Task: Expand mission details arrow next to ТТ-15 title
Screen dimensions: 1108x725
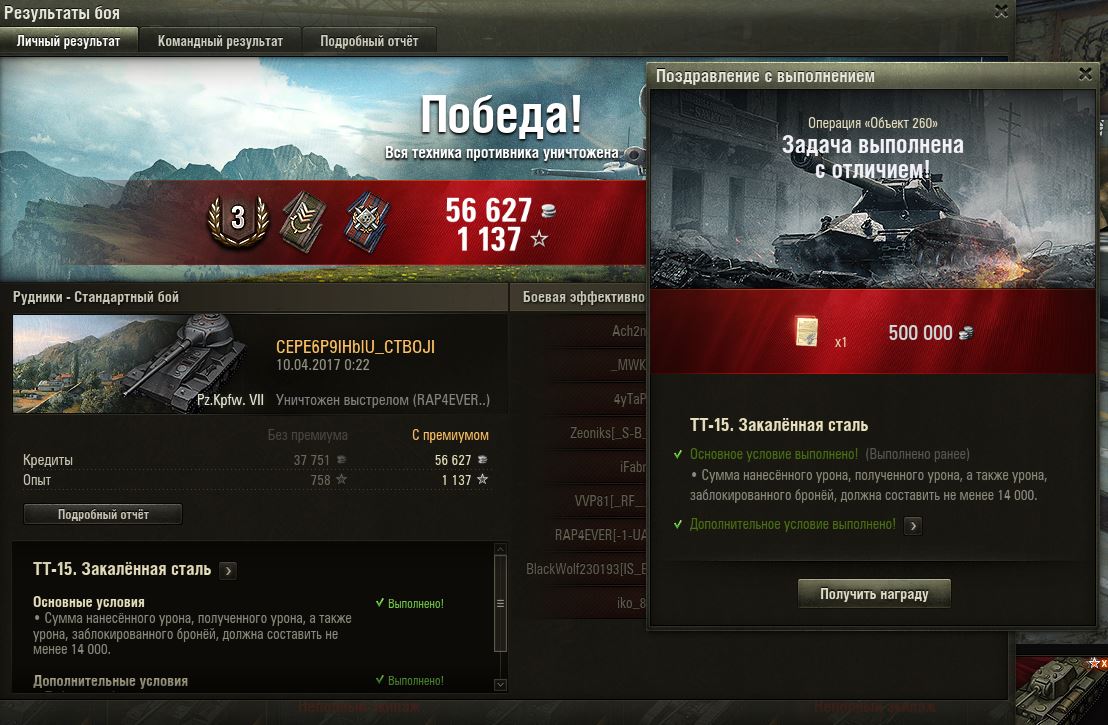Action: coord(228,570)
